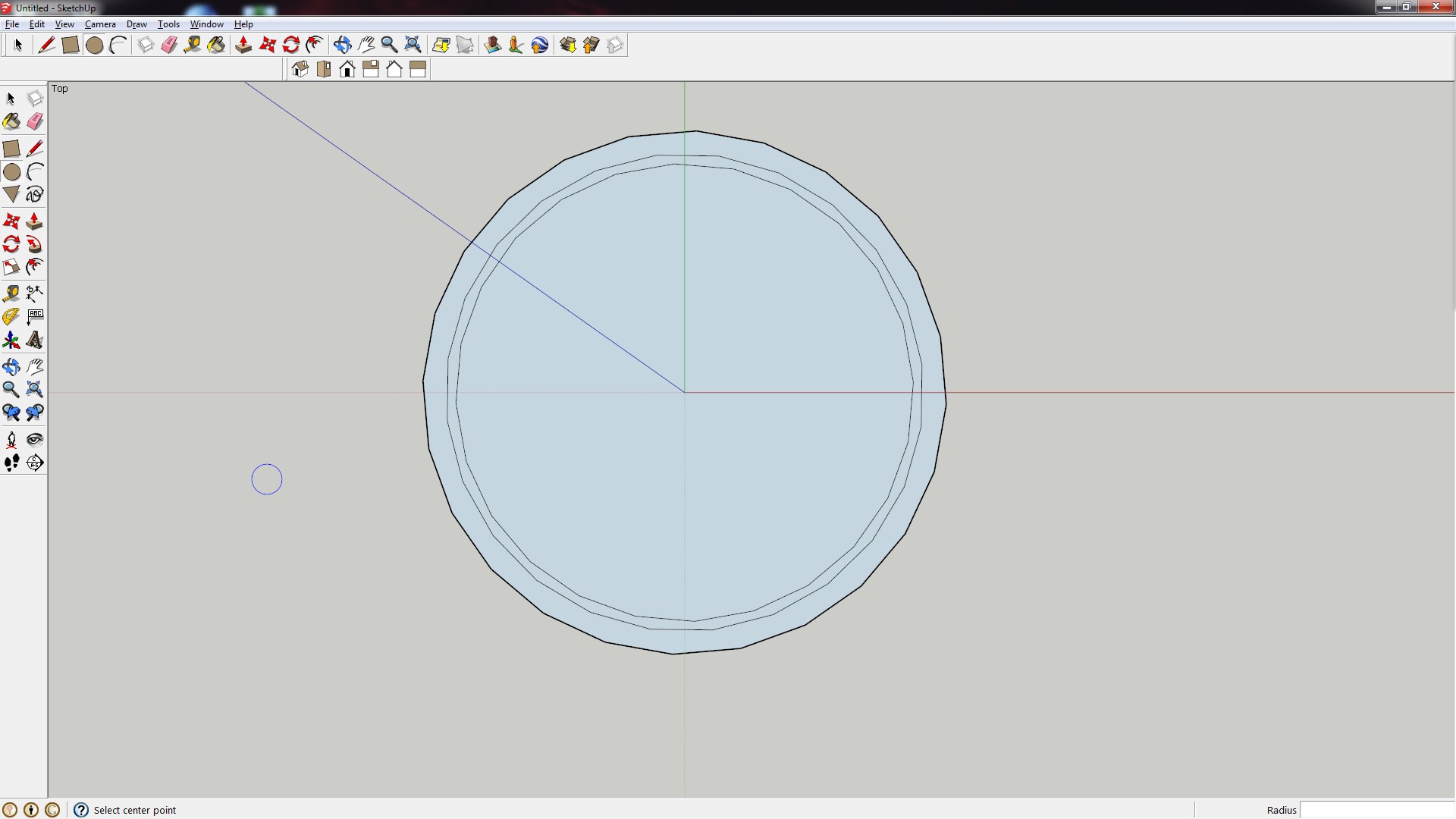Click the Get Models icon
Viewport: 1456px width, 819px height.
[568, 45]
